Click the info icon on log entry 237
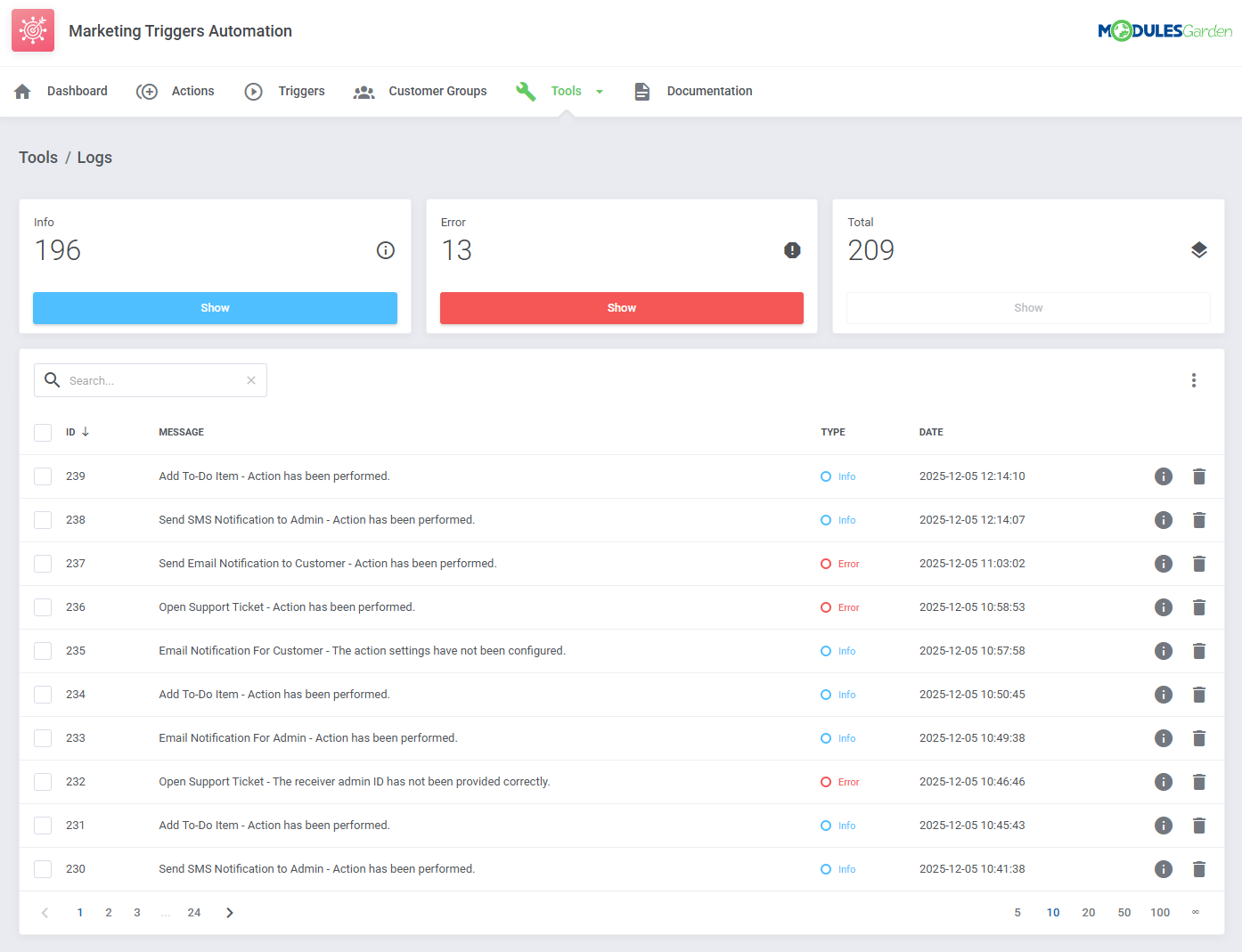The width and height of the screenshot is (1242, 952). coord(1164,563)
